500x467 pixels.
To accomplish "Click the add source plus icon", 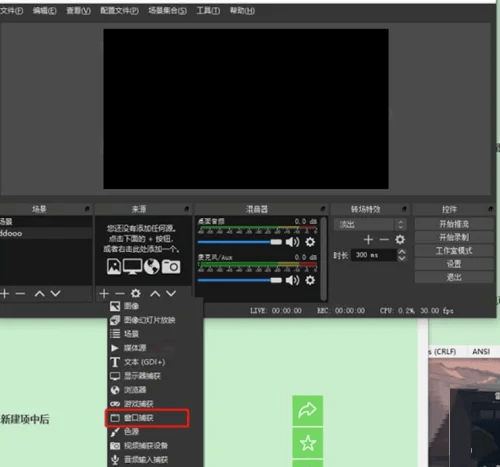I will 104,294.
